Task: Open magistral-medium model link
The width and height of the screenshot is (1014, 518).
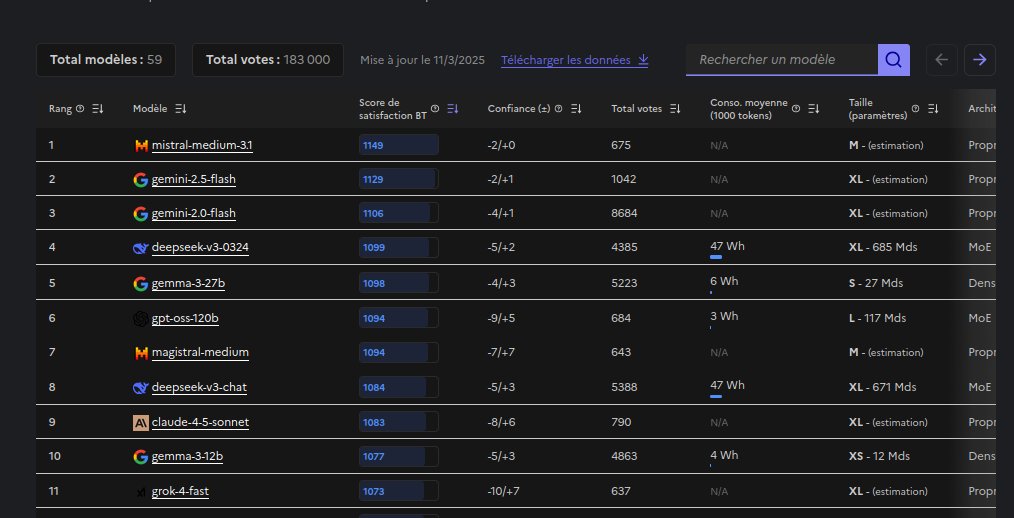Action: [x=200, y=352]
